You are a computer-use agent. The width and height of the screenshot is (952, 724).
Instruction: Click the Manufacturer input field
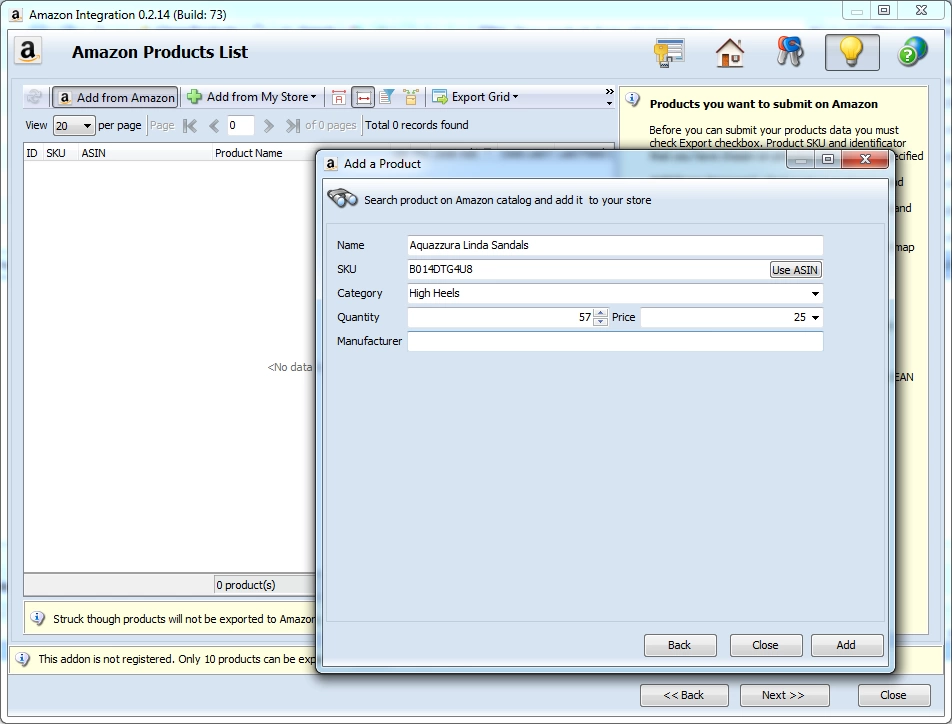[x=615, y=341]
